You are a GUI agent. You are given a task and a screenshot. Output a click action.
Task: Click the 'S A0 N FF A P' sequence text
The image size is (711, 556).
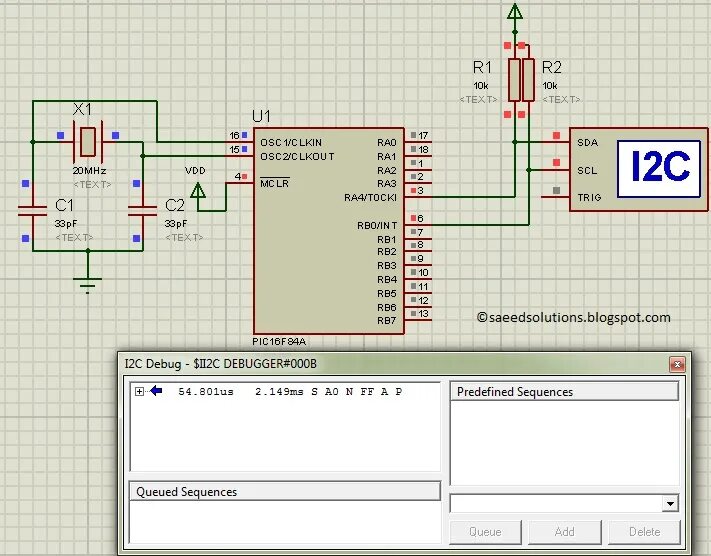(356, 392)
